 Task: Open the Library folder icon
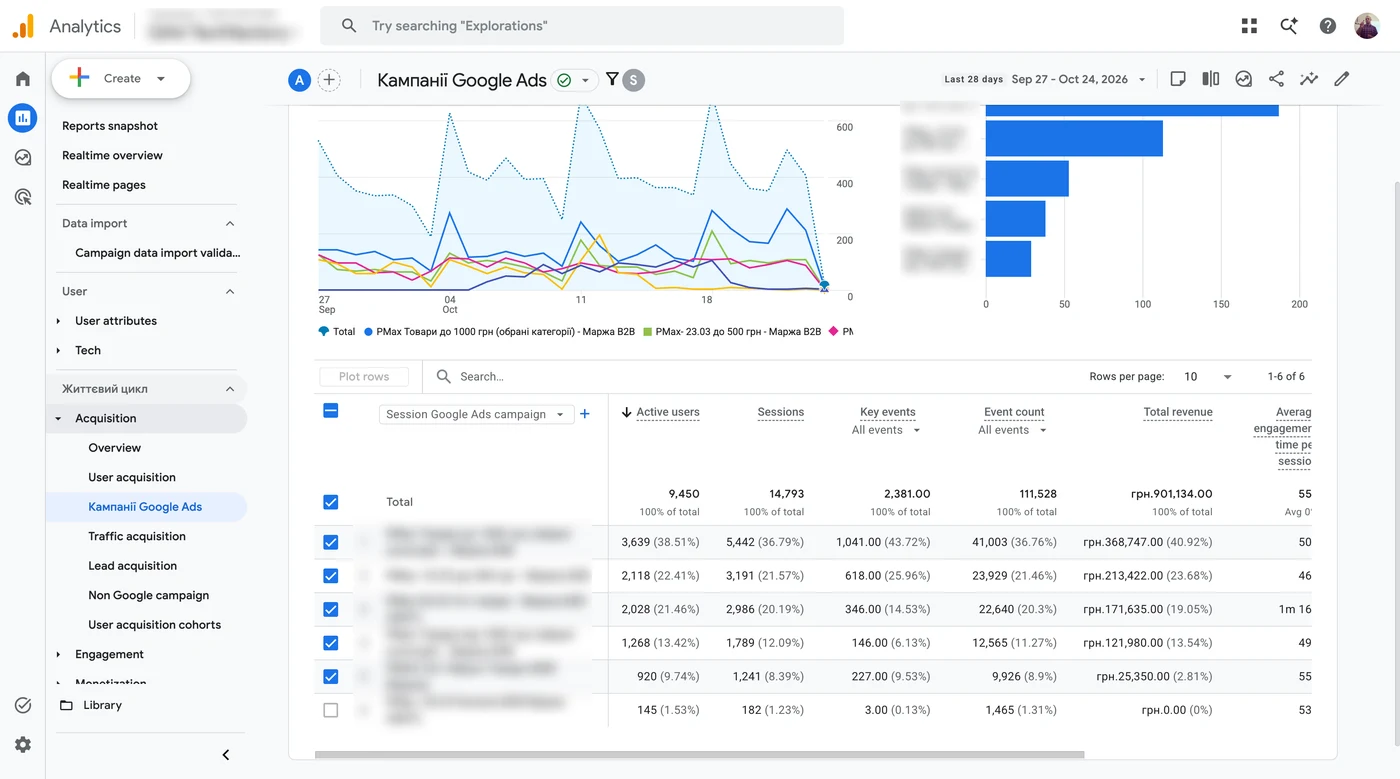tap(67, 705)
